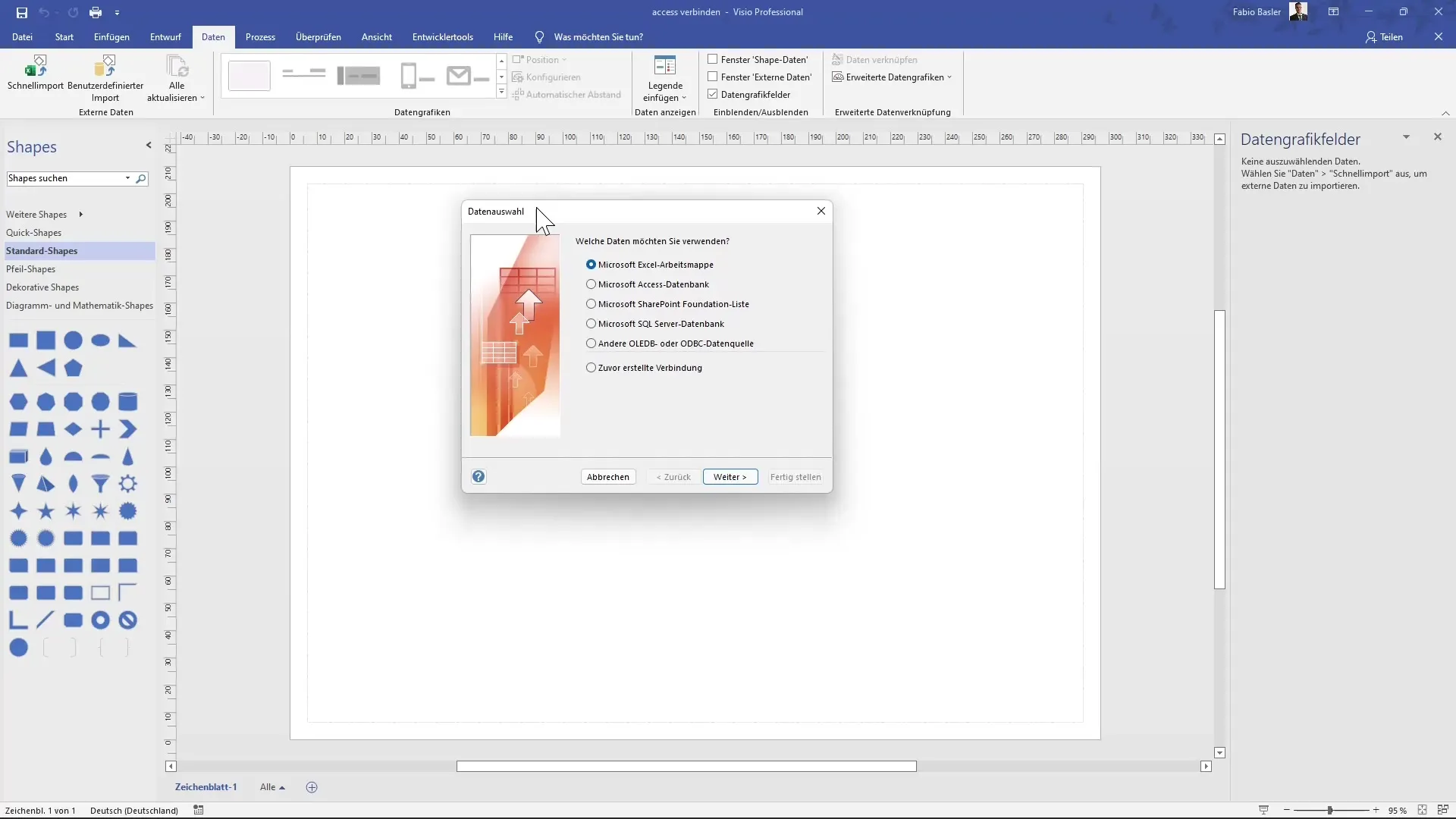Pick the diagonal line shape in stencil

point(45,620)
